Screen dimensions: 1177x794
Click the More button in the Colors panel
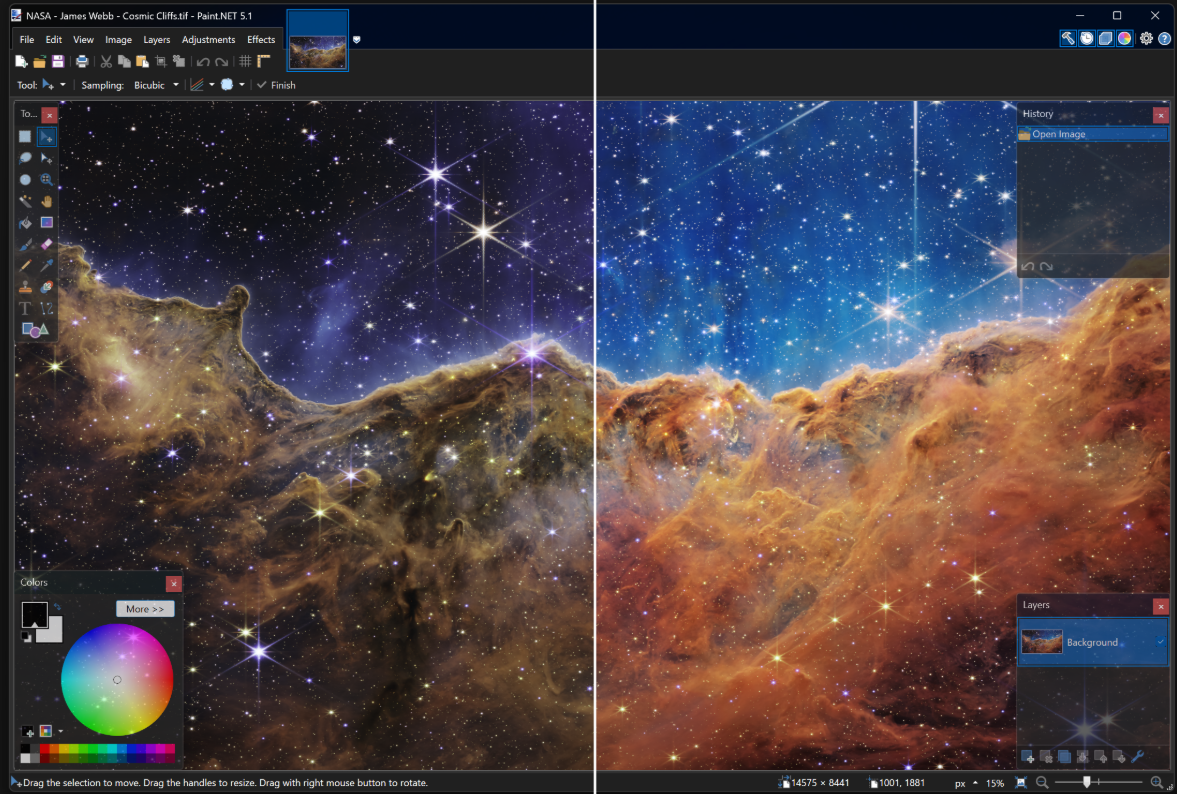tap(145, 608)
